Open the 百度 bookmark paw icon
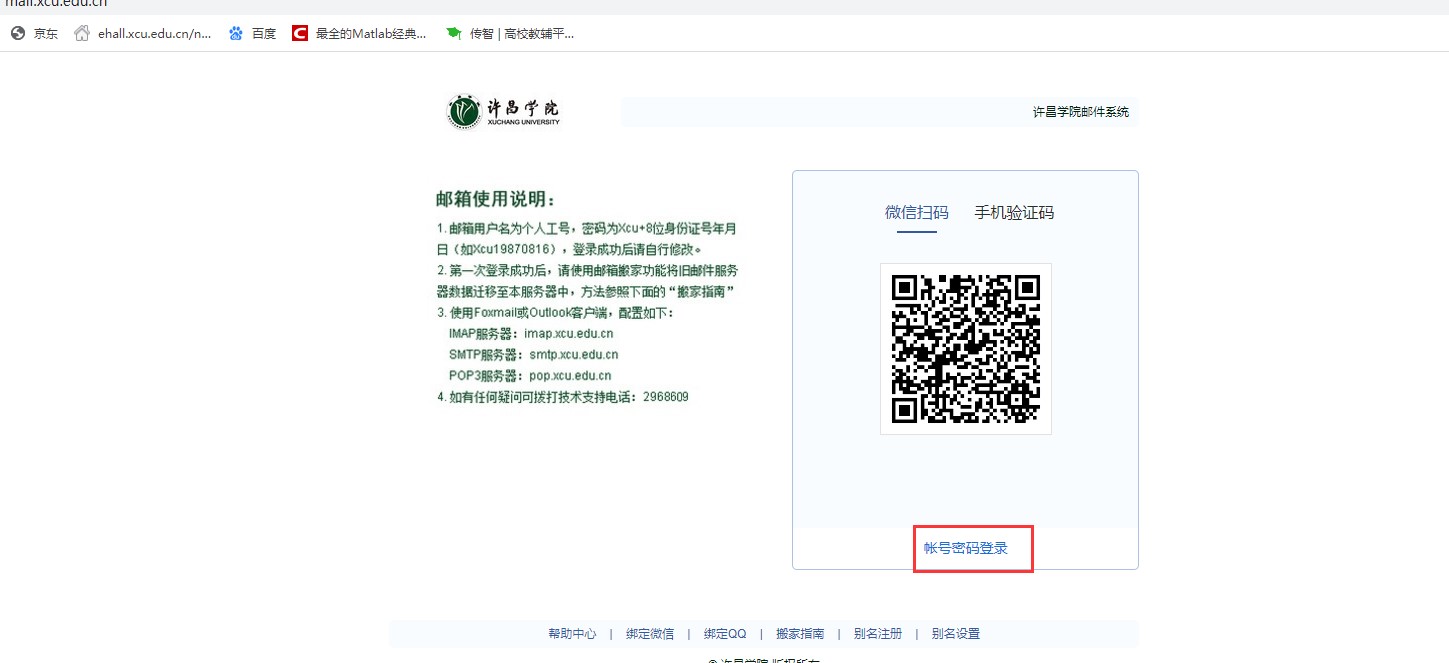This screenshot has height=663, width=1449. (x=236, y=34)
